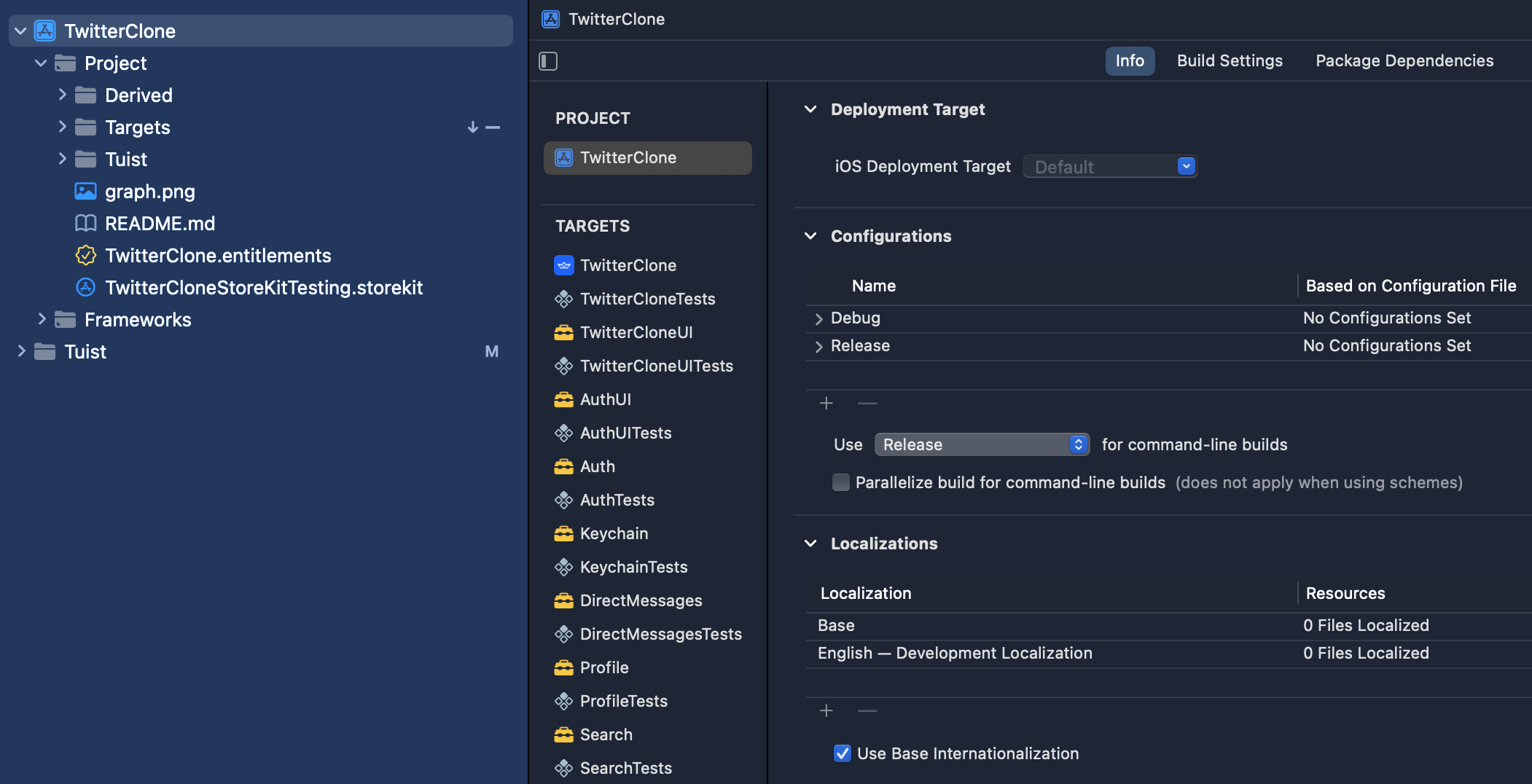Screen dimensions: 1532x784
Task: Uncheck Use Base Internationalization
Action: (842, 753)
